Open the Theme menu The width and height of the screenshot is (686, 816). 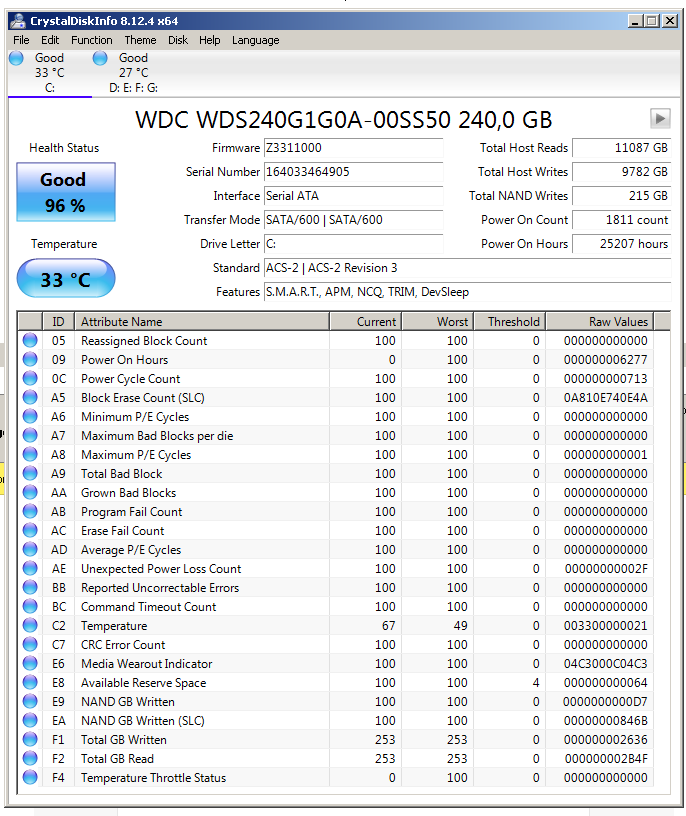click(141, 40)
